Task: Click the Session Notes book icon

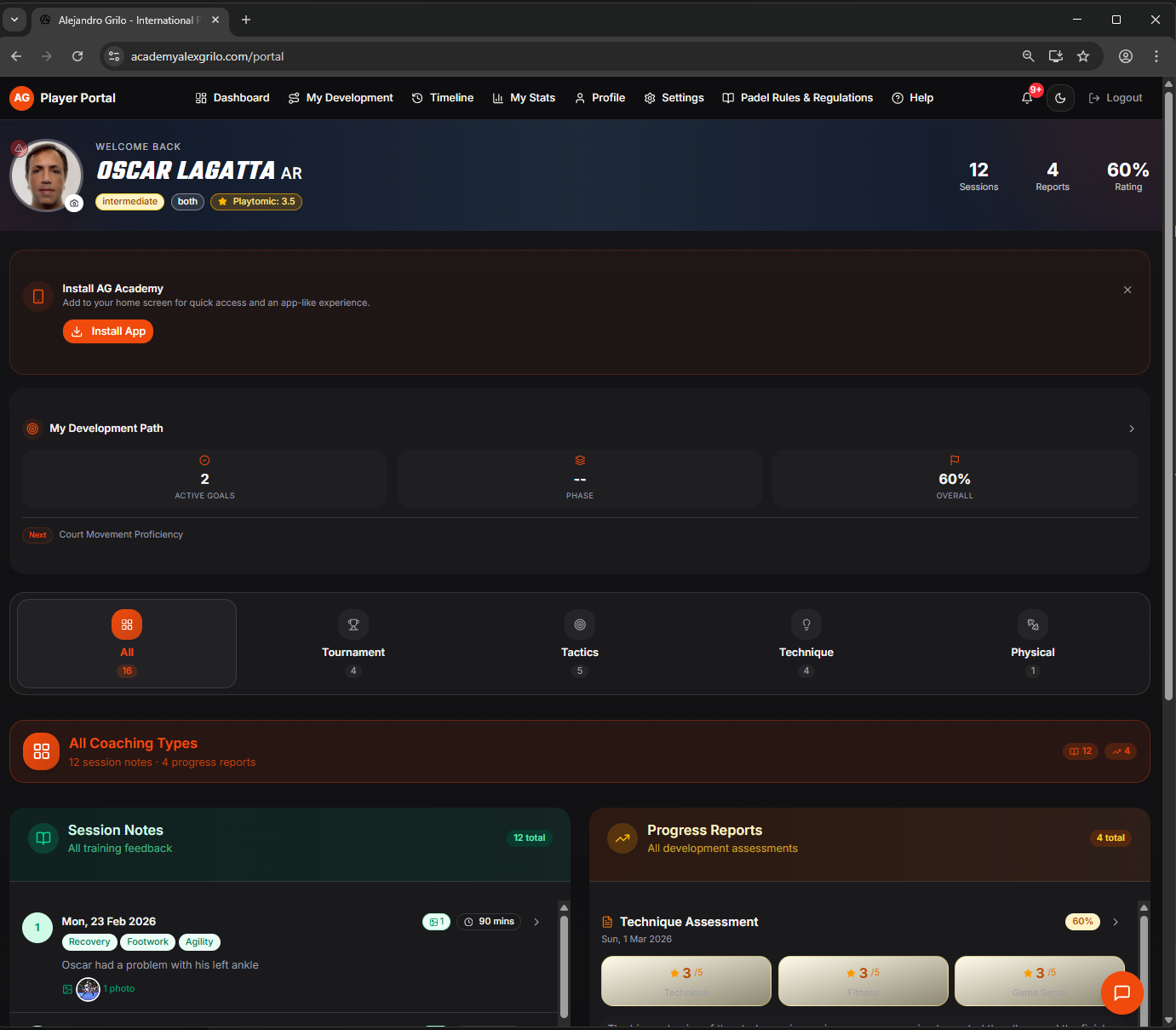Action: click(x=43, y=837)
